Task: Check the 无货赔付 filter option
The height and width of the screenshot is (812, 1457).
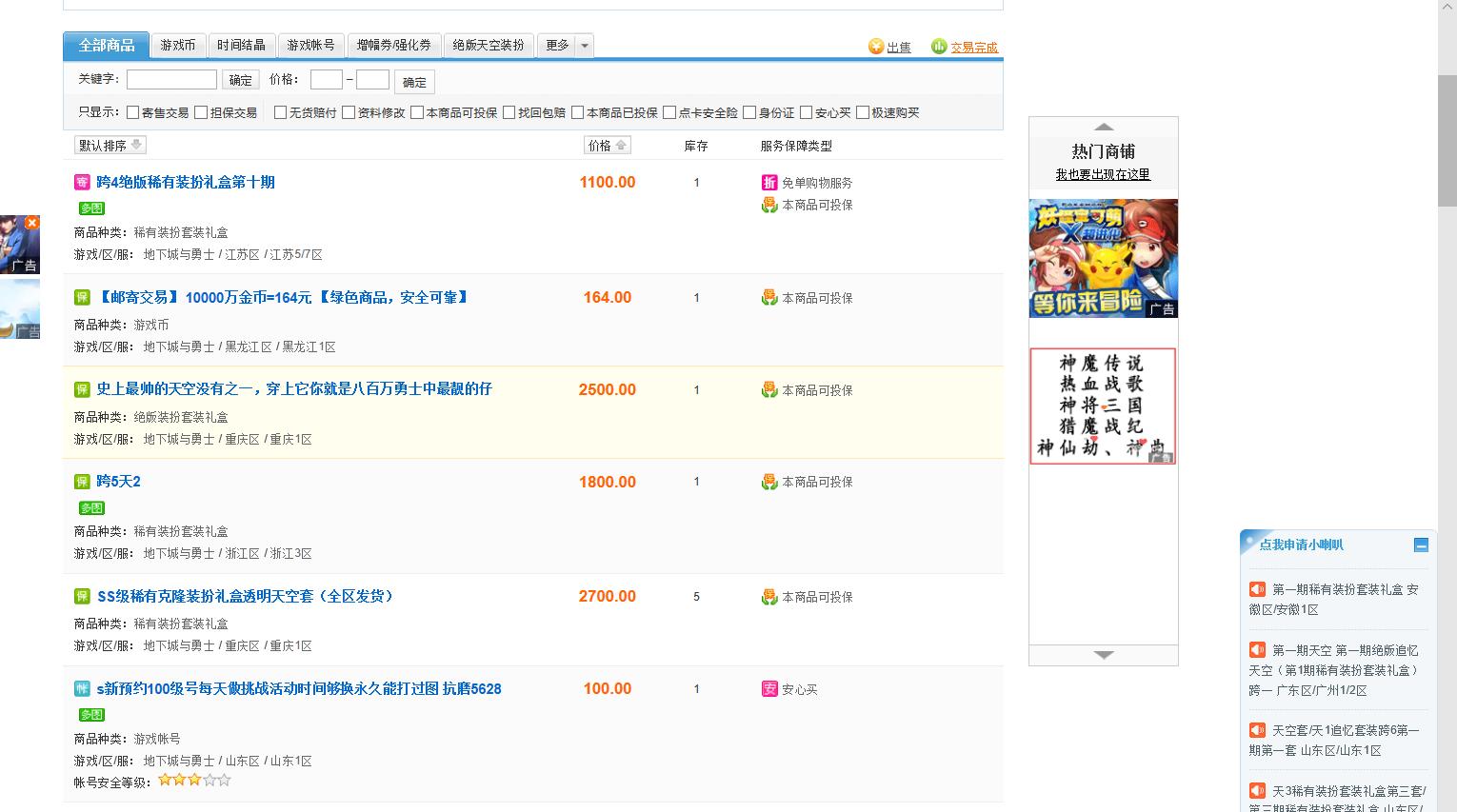Action: pyautogui.click(x=280, y=111)
